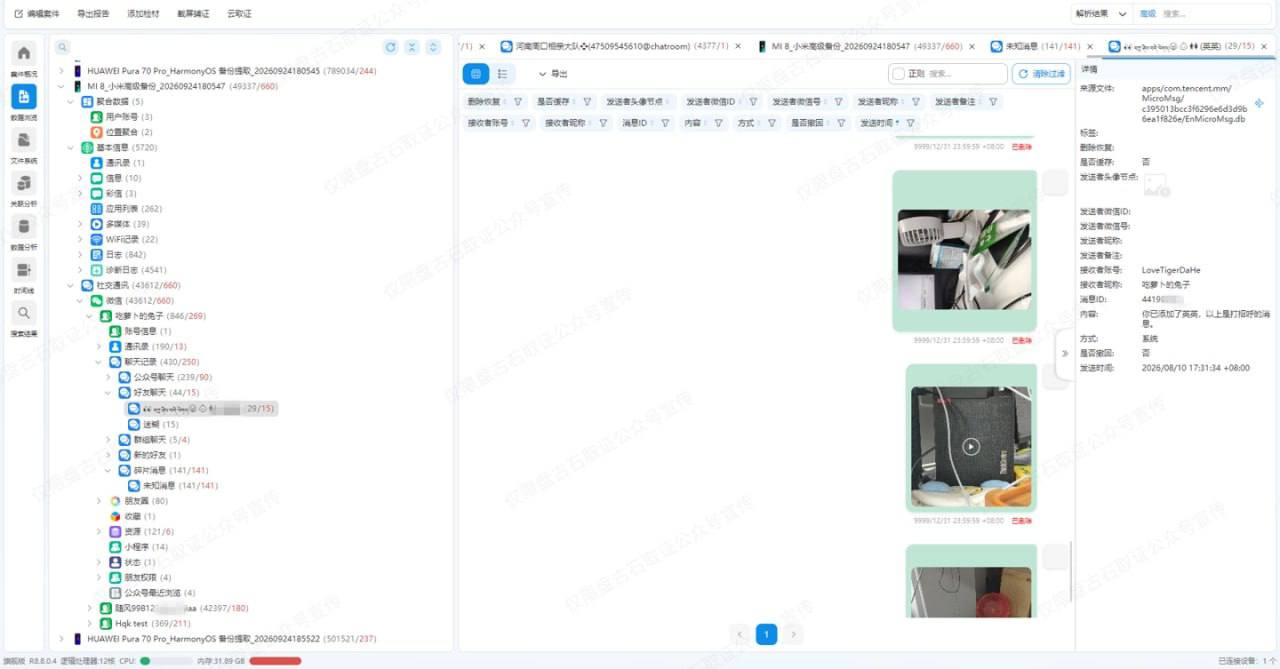Go to page 1
Screen dimensions: 1280x669
(x=766, y=634)
